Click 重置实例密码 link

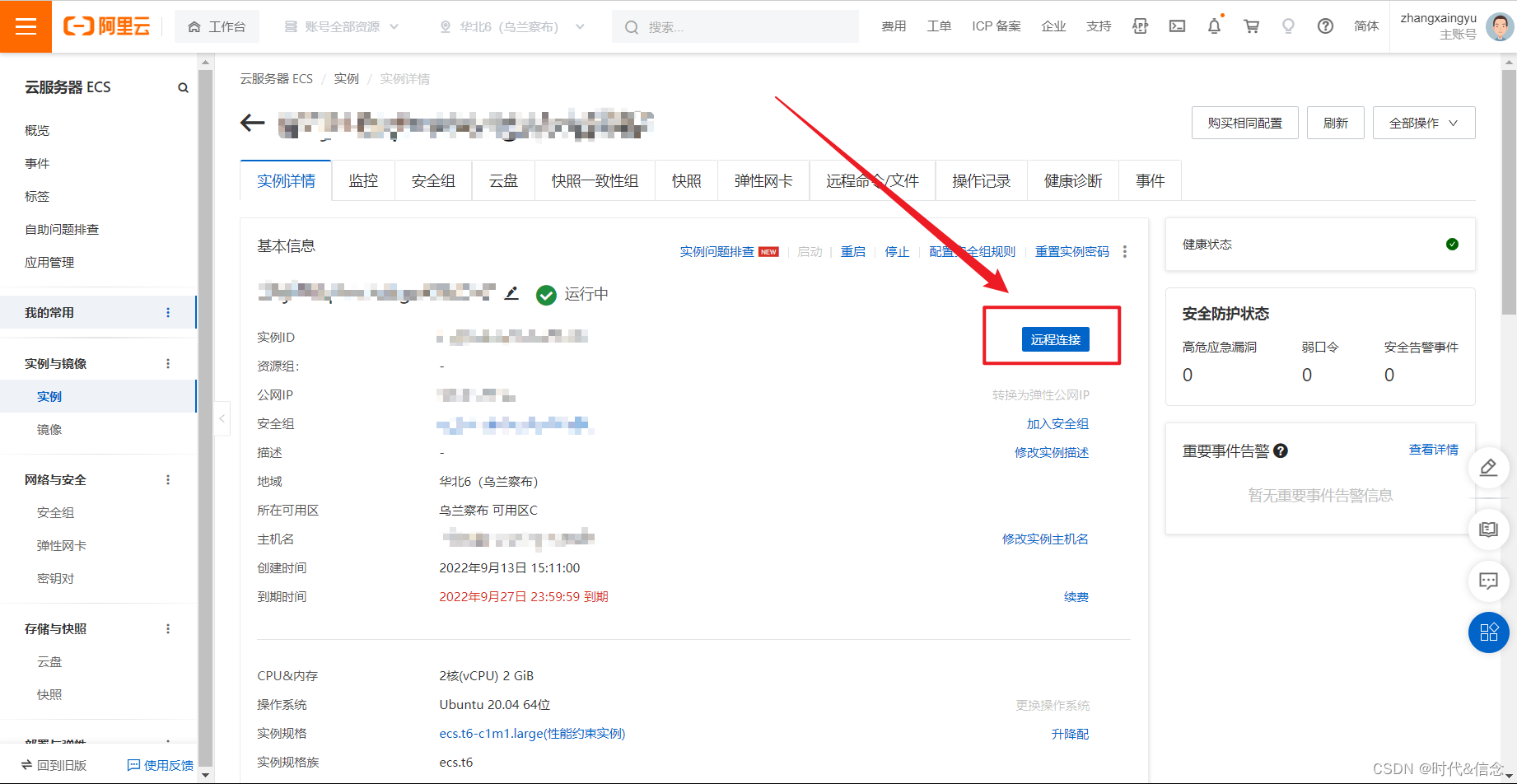1071,251
